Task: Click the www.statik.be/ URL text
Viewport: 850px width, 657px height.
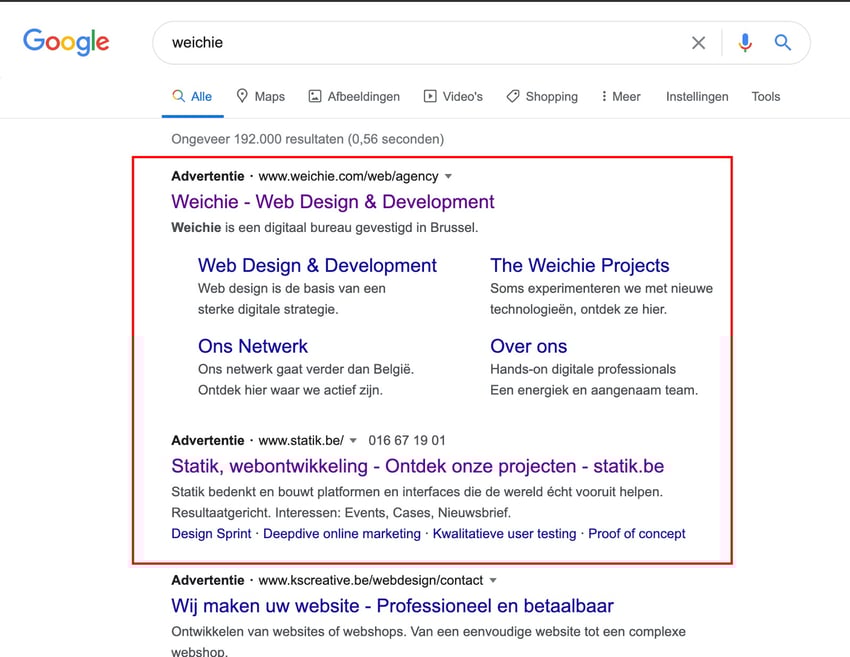Action: pyautogui.click(x=301, y=440)
